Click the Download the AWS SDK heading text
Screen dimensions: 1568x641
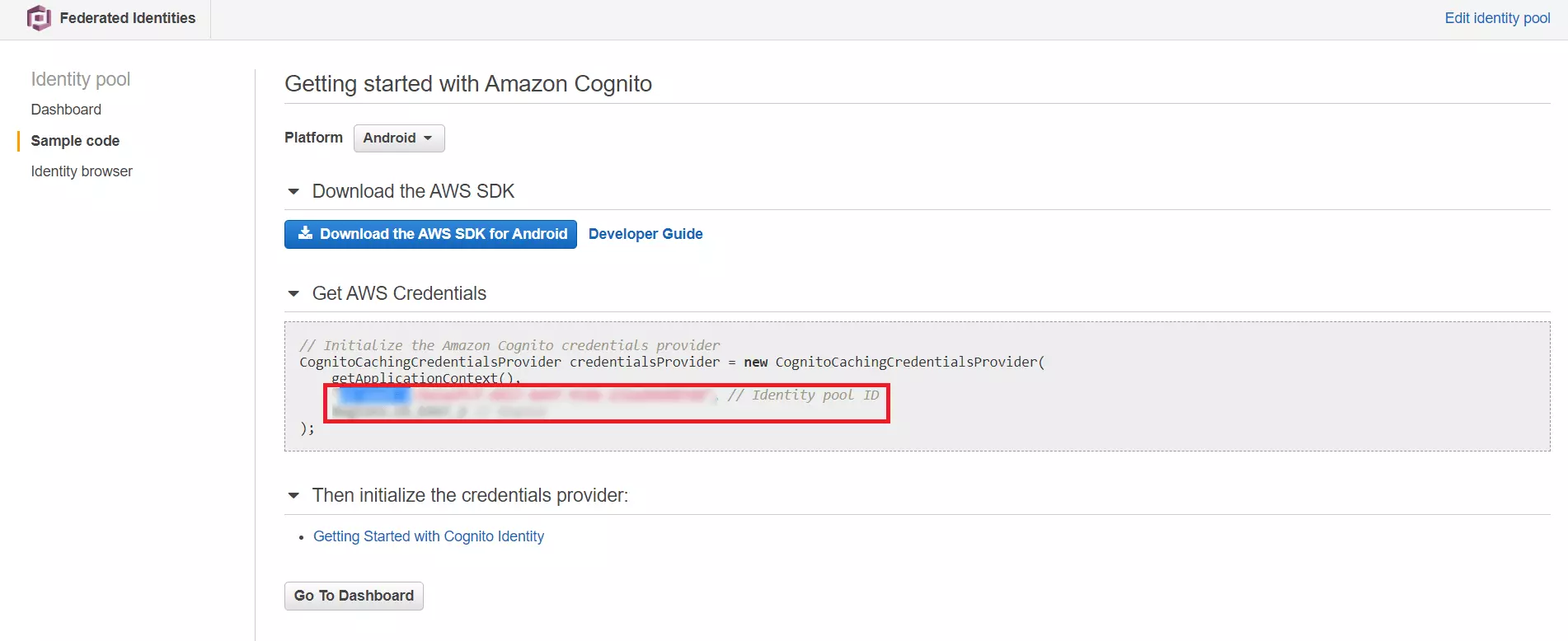pyautogui.click(x=413, y=191)
